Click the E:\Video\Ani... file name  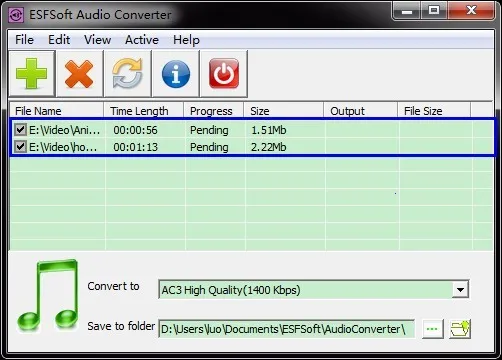(64, 130)
